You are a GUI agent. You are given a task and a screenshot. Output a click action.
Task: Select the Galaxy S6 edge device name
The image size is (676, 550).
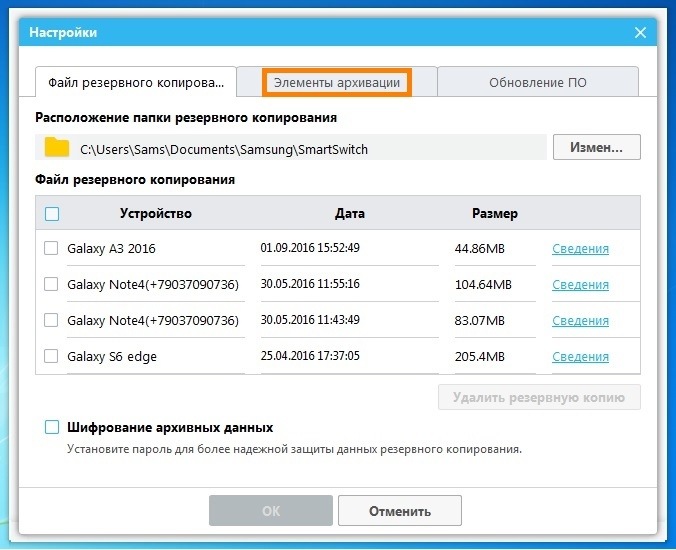pyautogui.click(x=112, y=357)
